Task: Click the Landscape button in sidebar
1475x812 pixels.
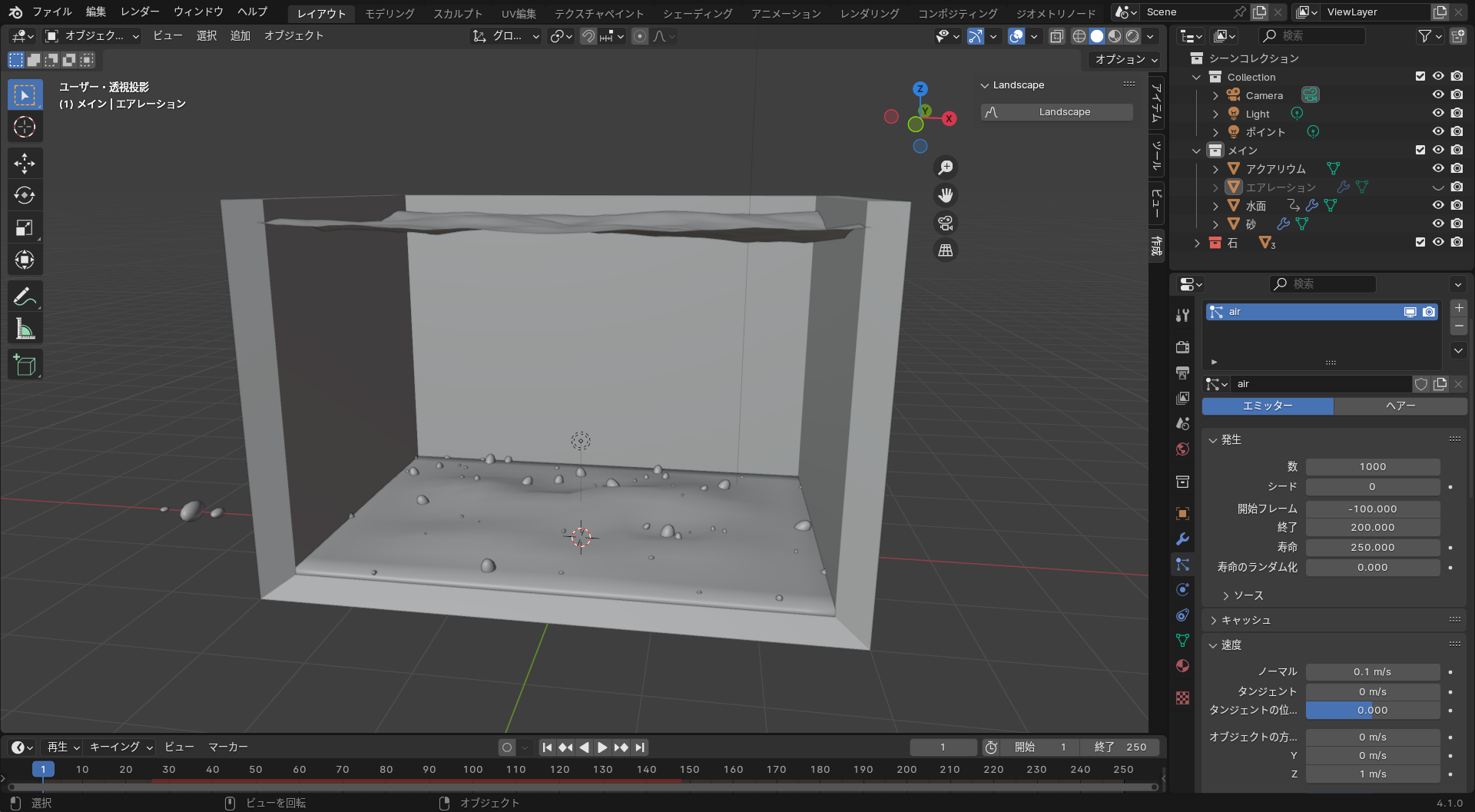Action: 1057,112
